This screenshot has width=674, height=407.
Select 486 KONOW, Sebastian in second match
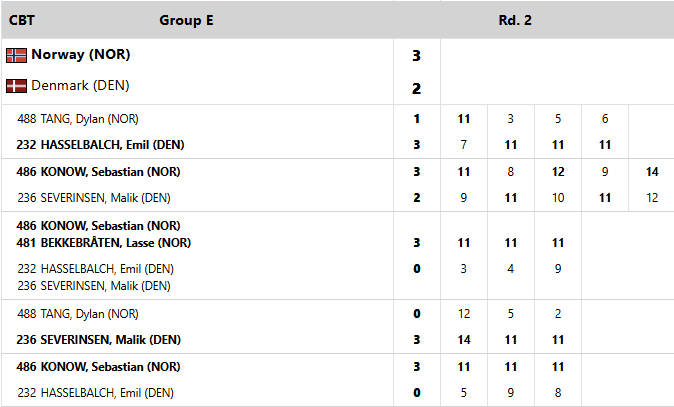(x=98, y=172)
